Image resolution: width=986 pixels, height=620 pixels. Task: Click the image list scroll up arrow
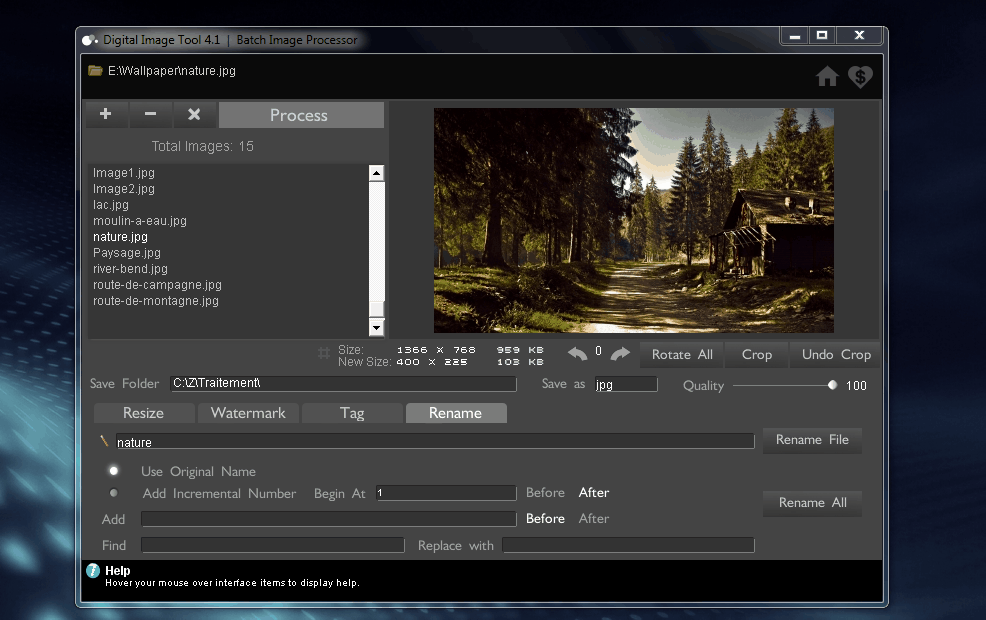pyautogui.click(x=376, y=173)
